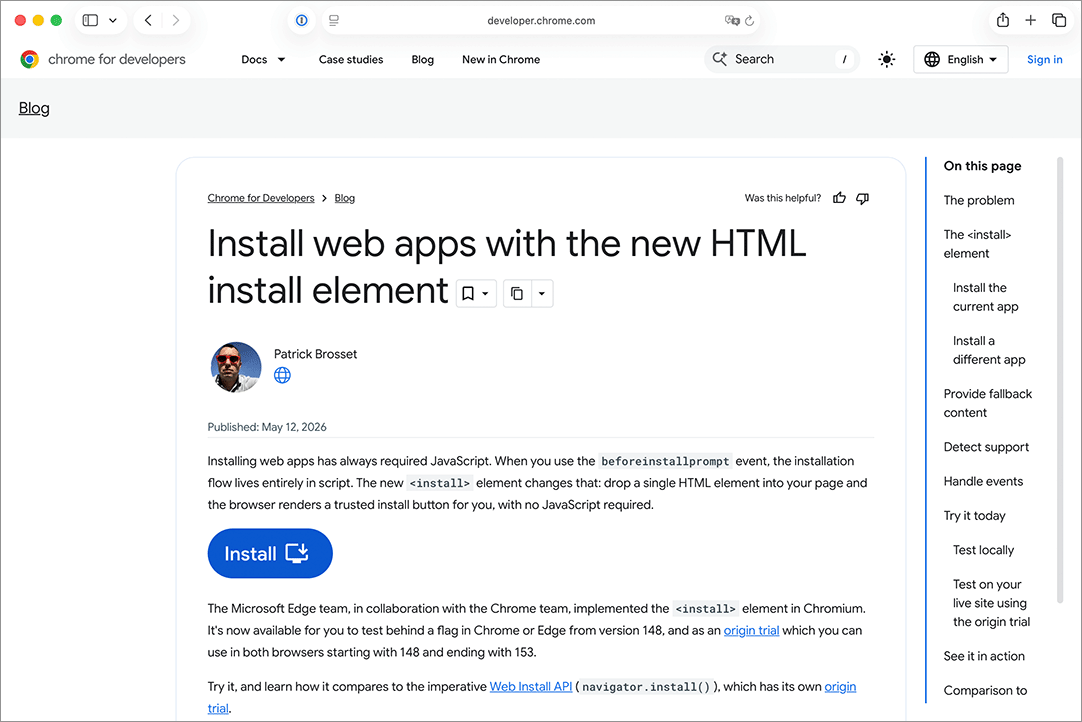Jump to The <install> element section
This screenshot has height=722, width=1082.
click(x=977, y=244)
